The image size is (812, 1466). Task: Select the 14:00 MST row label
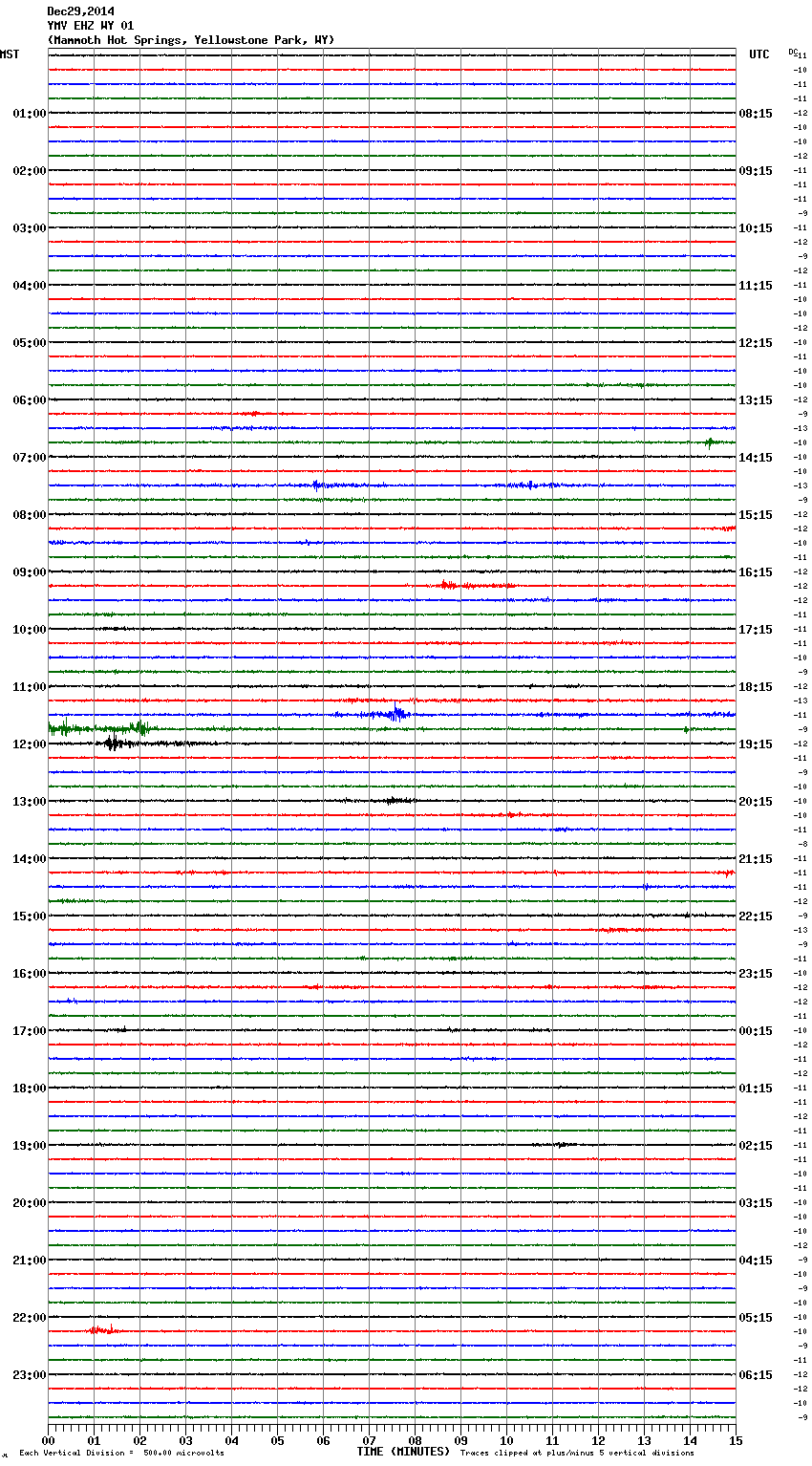click(x=29, y=859)
